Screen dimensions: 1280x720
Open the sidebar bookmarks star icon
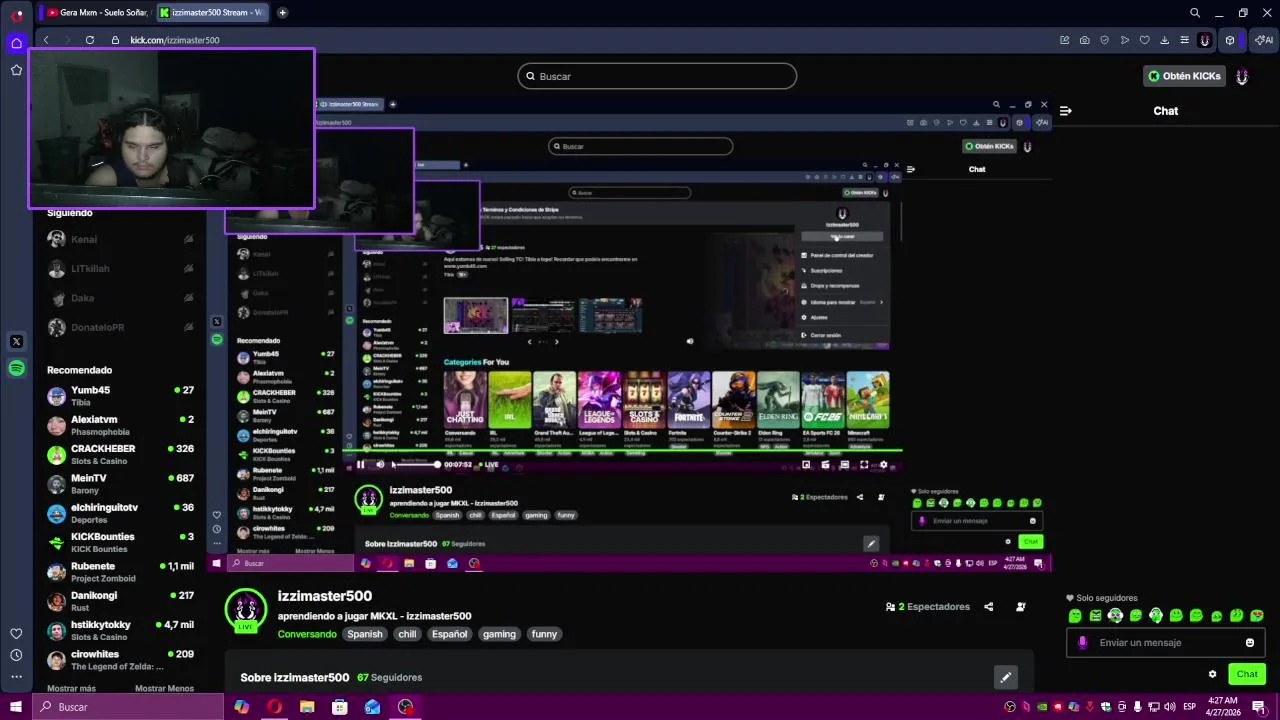coord(16,70)
